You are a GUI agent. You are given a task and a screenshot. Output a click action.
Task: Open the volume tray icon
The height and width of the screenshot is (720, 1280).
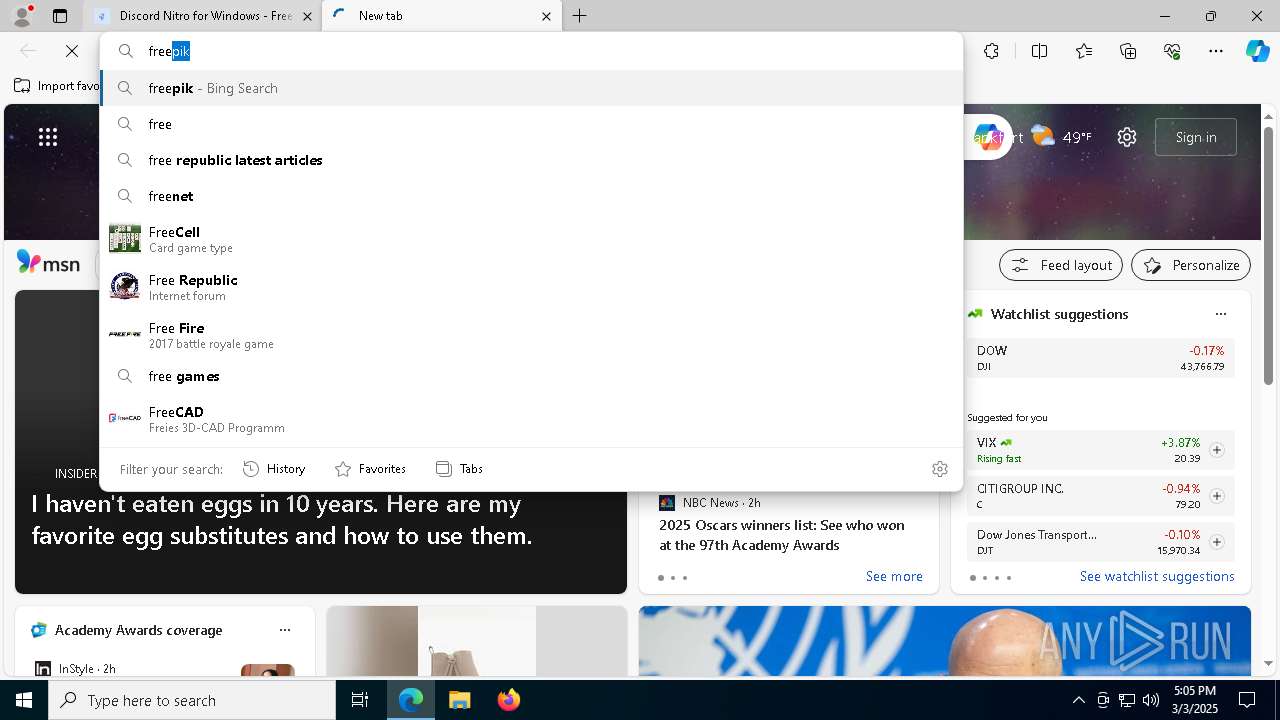tap(1151, 700)
